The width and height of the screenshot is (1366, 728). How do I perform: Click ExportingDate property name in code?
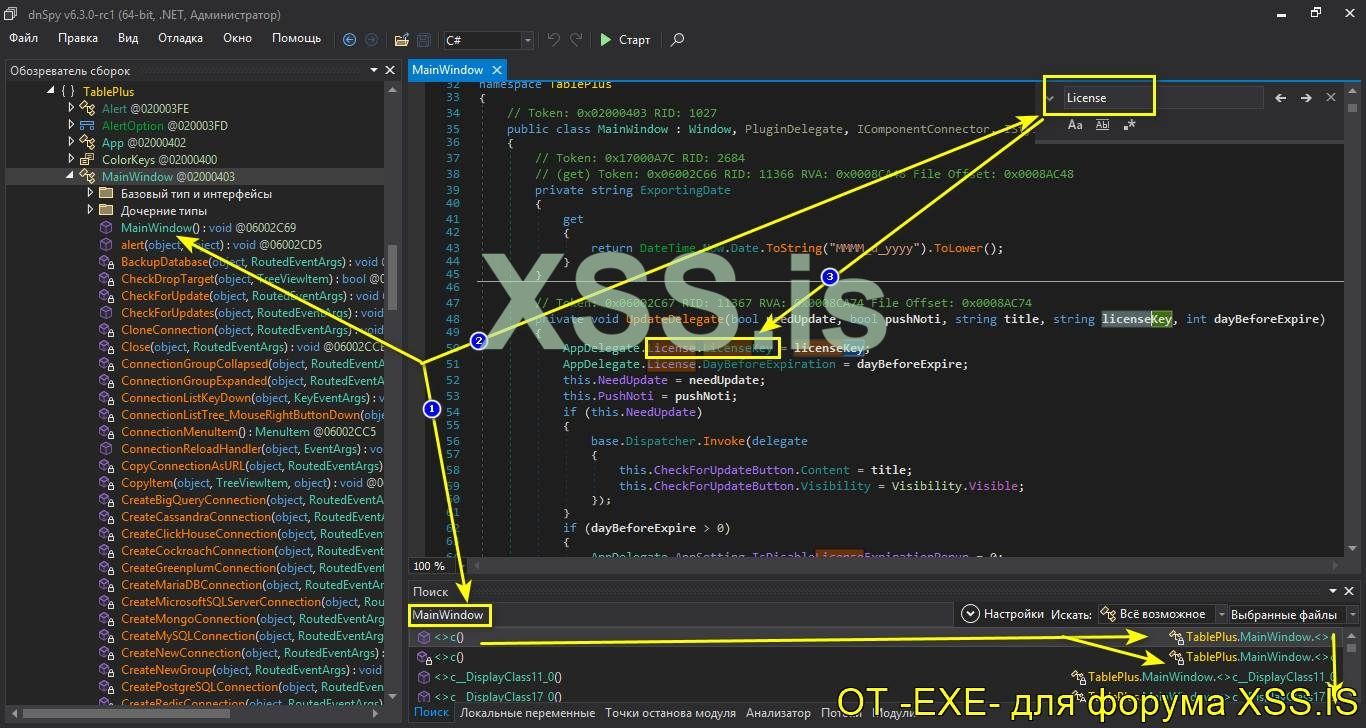687,190
